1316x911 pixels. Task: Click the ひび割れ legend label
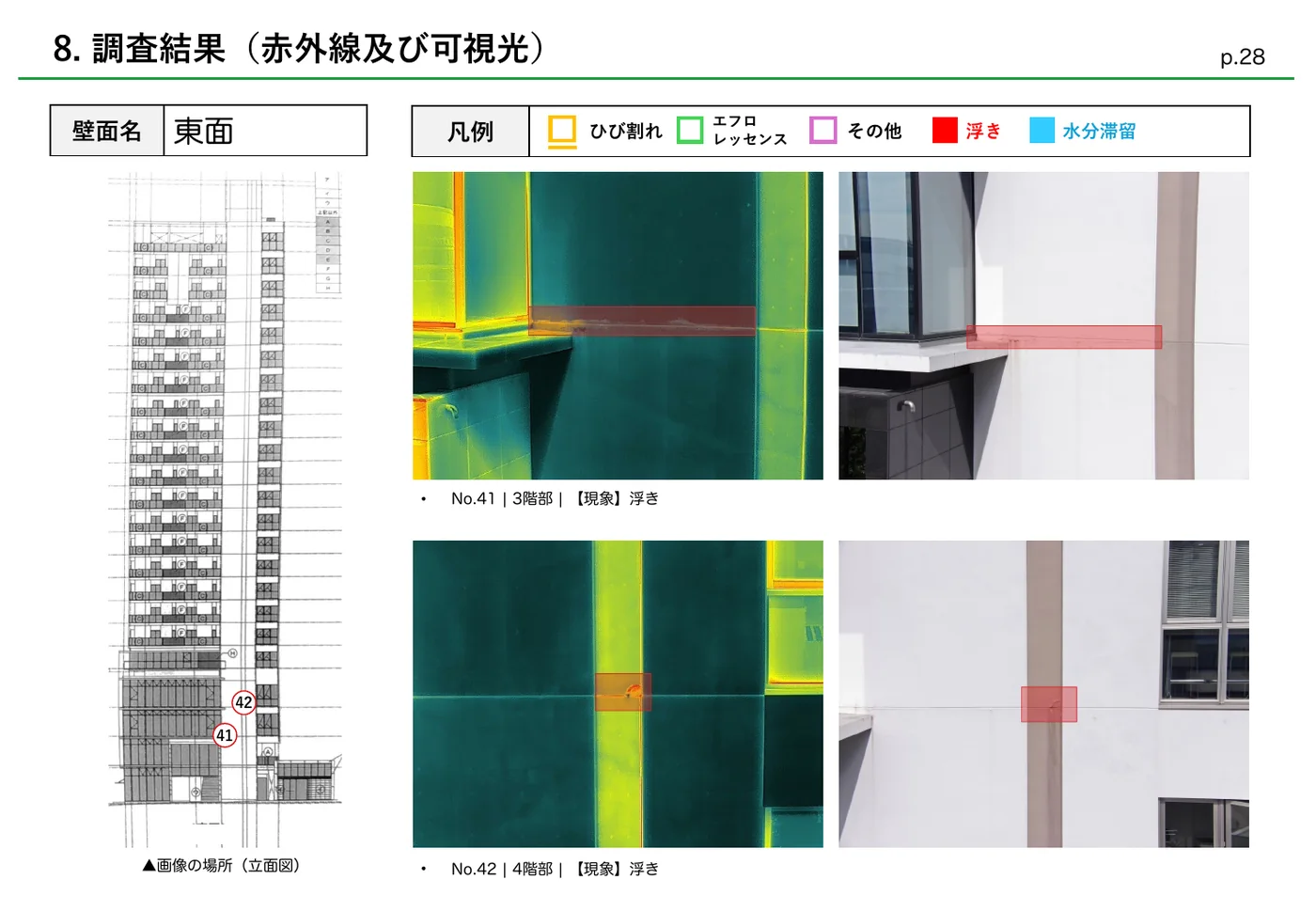point(626,131)
